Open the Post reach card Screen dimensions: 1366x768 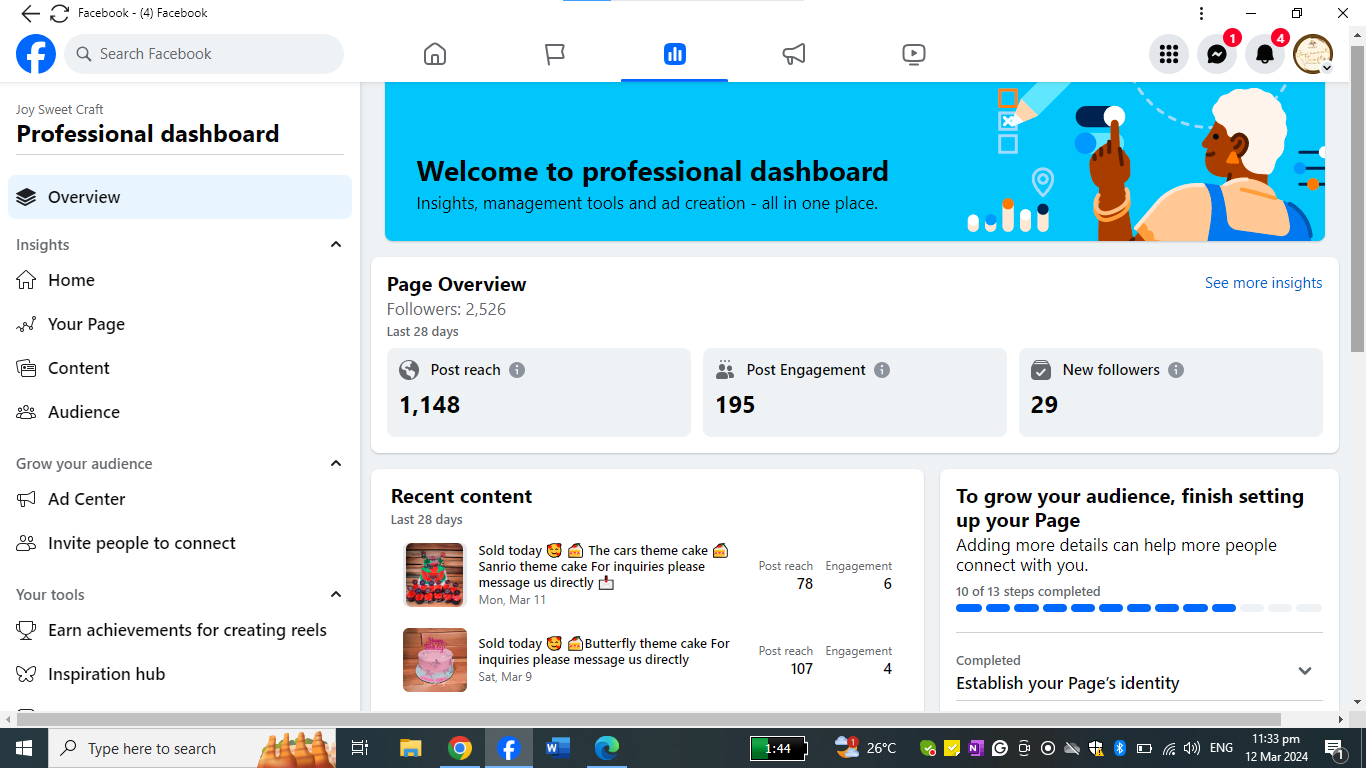click(539, 392)
